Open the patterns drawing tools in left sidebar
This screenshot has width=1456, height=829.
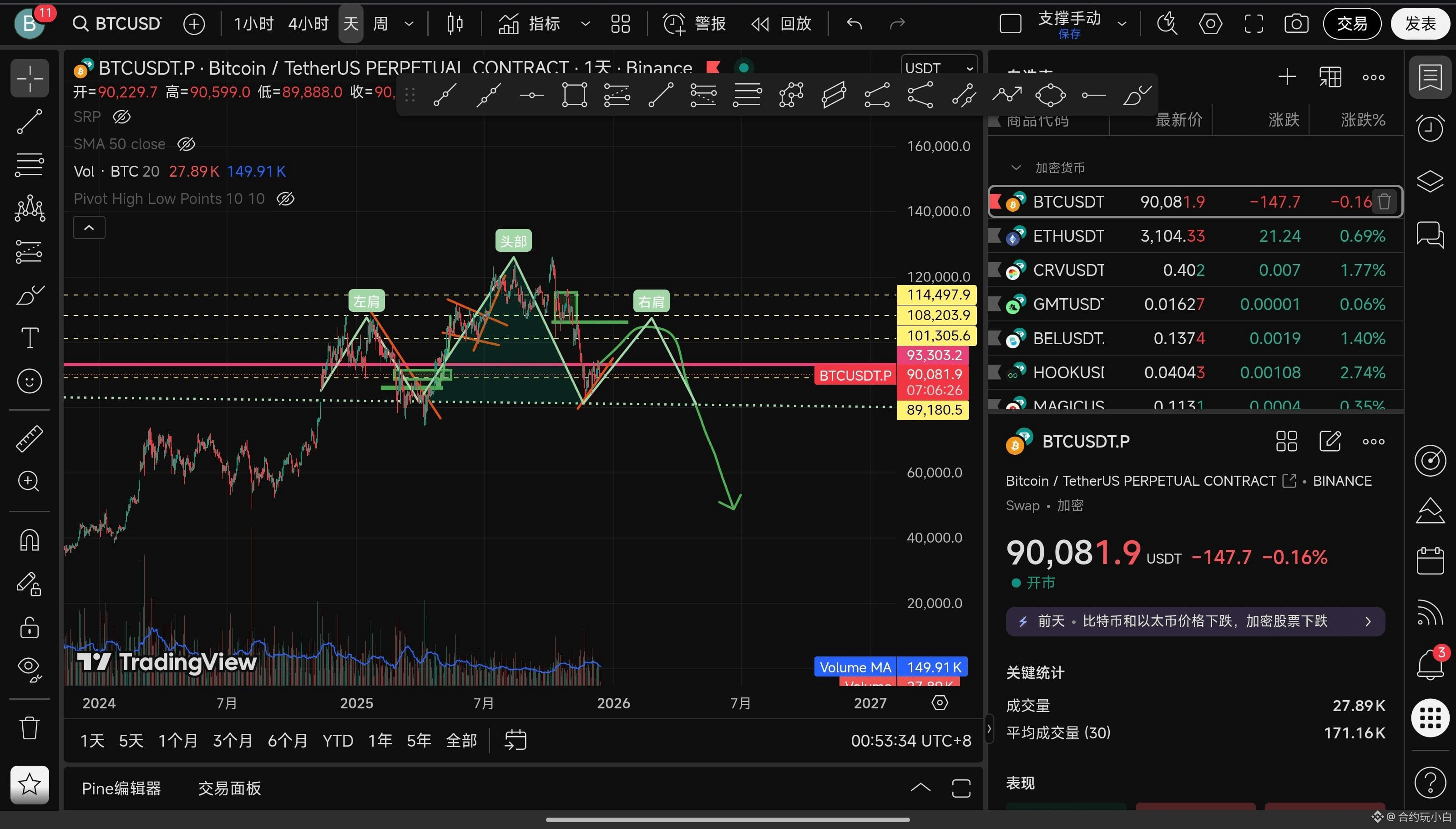pyautogui.click(x=30, y=209)
